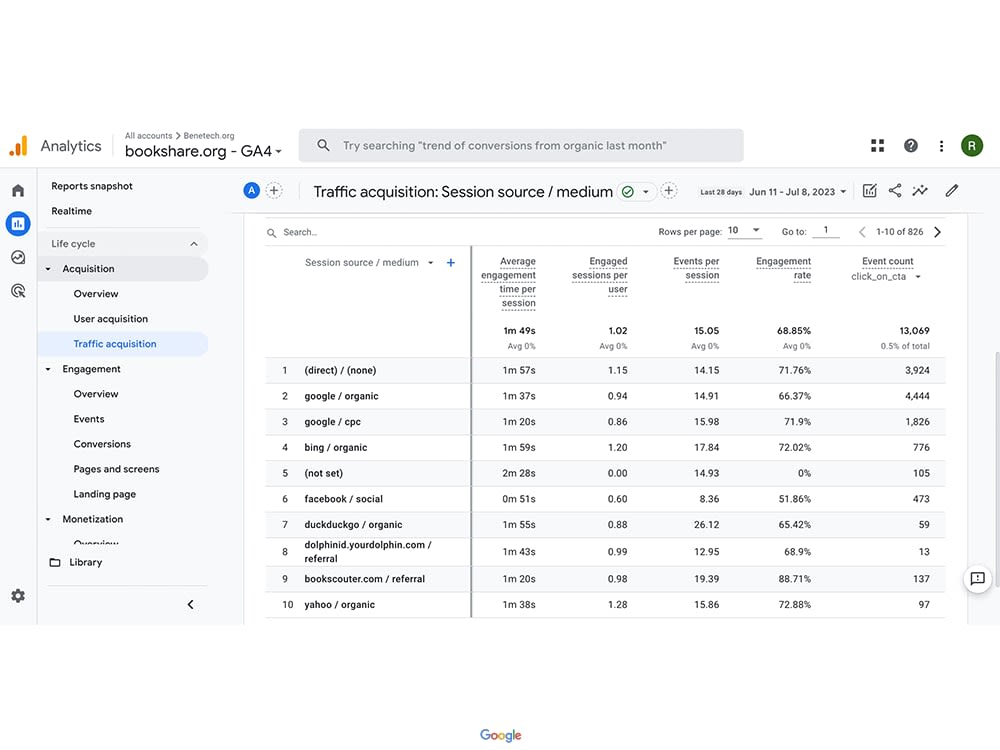Open the Rows per page dropdown
This screenshot has height=750, width=1000.
tap(745, 230)
